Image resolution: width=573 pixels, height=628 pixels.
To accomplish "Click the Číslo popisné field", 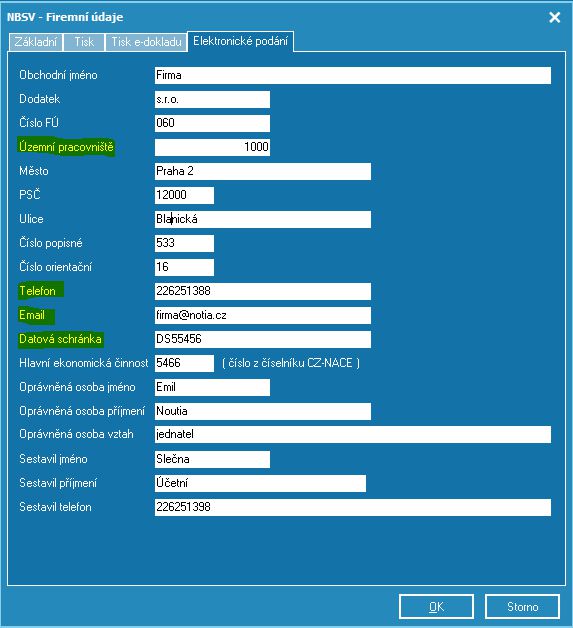I will point(184,244).
